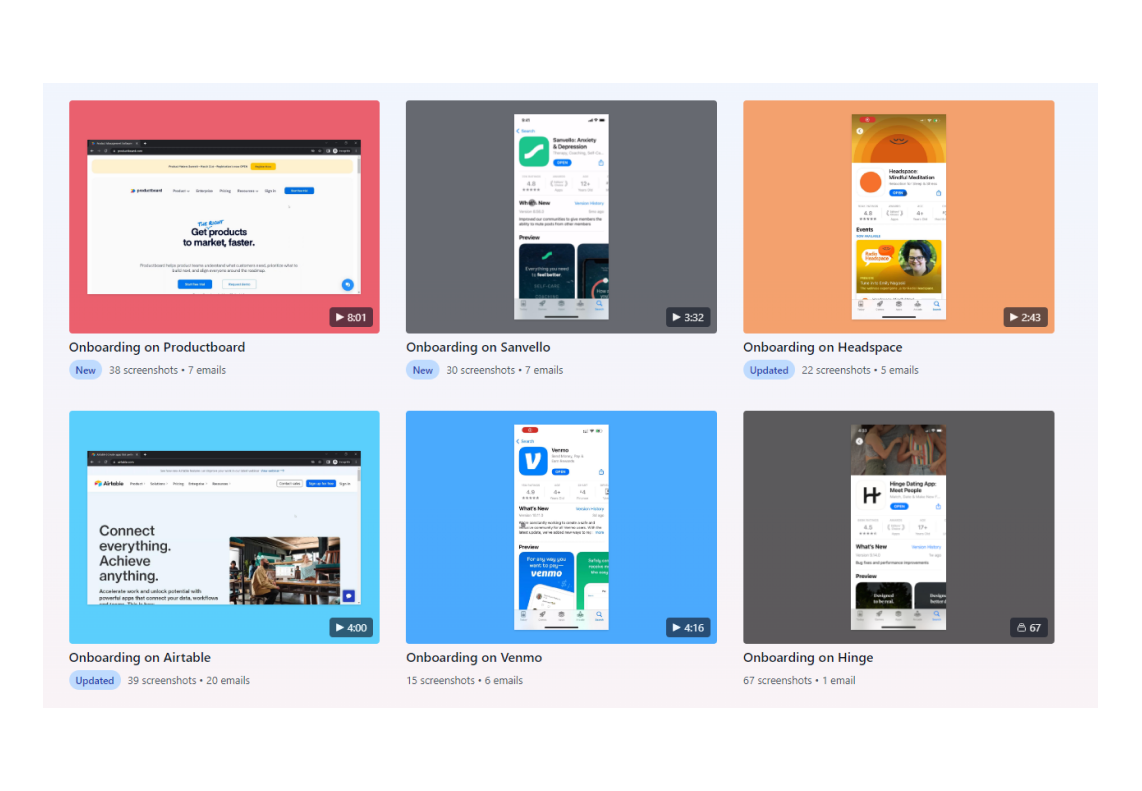Play the 4:16 Venmo video
The height and width of the screenshot is (791, 1142).
point(688,628)
